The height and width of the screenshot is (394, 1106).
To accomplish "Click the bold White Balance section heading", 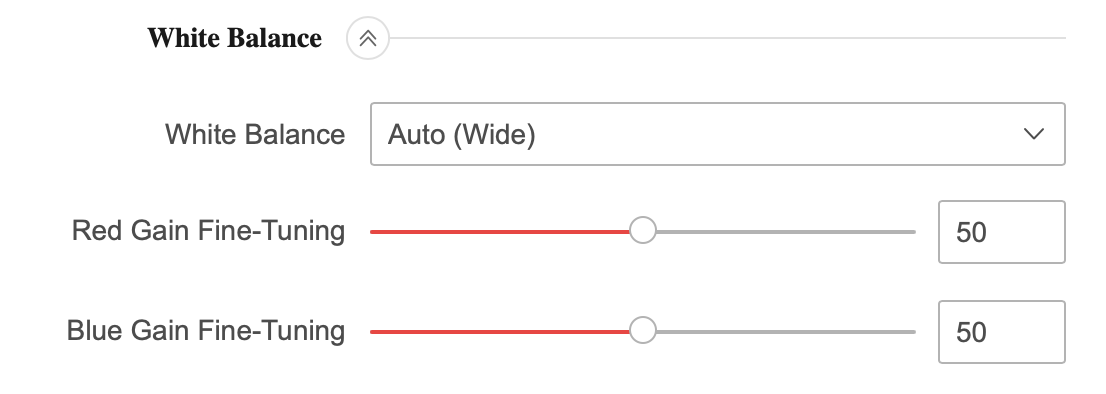I will 234,38.
